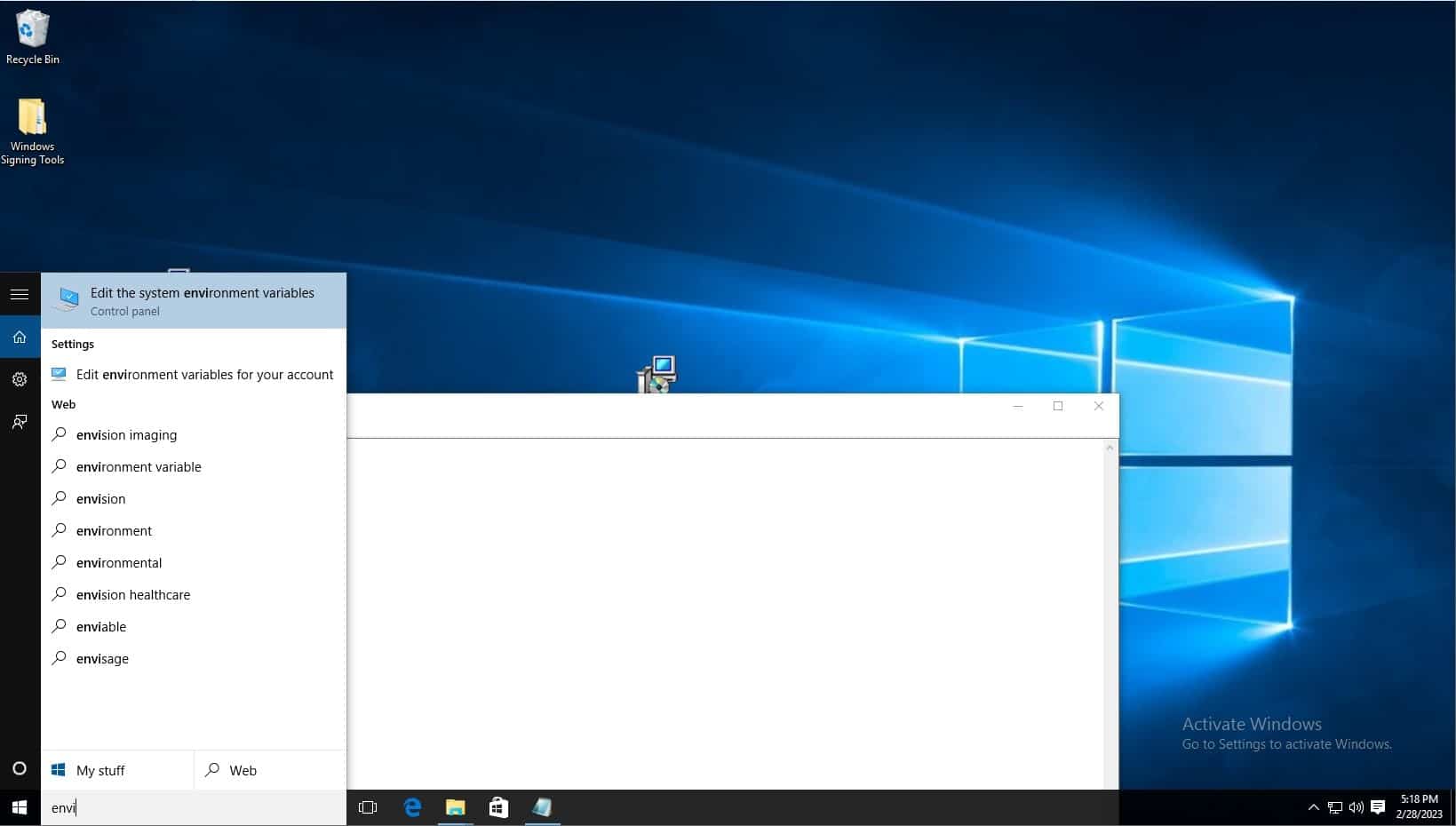Open the Recycle Bin desktop icon
This screenshot has width=1456, height=826.
point(32,36)
